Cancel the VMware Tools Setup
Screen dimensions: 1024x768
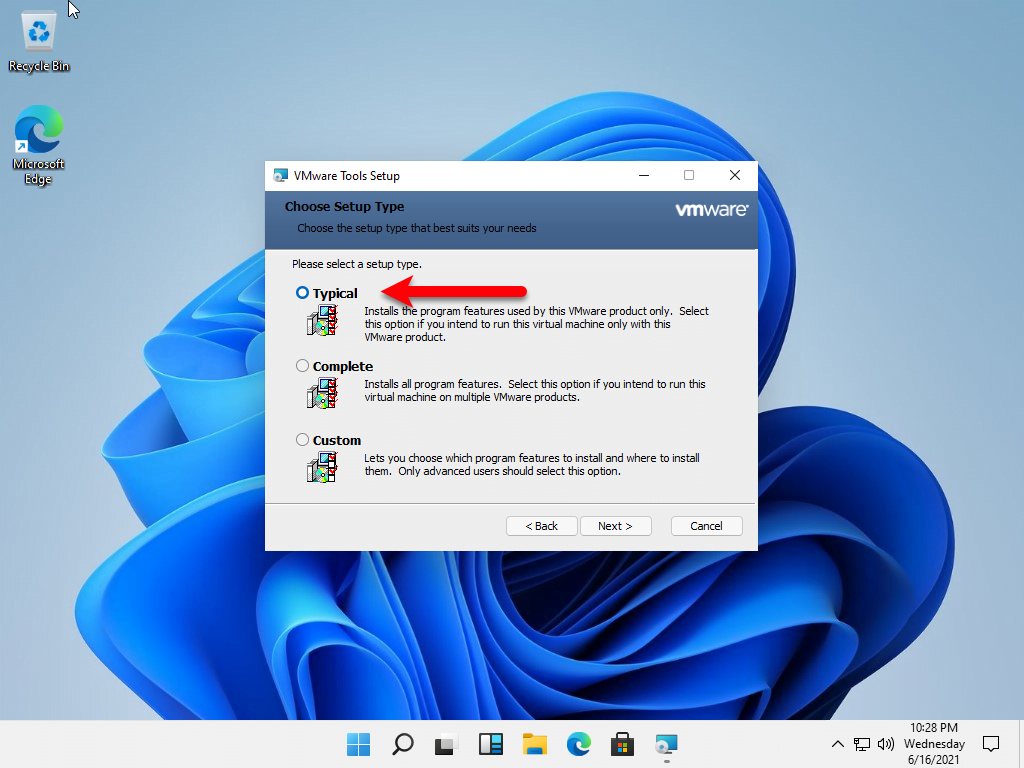pos(707,526)
